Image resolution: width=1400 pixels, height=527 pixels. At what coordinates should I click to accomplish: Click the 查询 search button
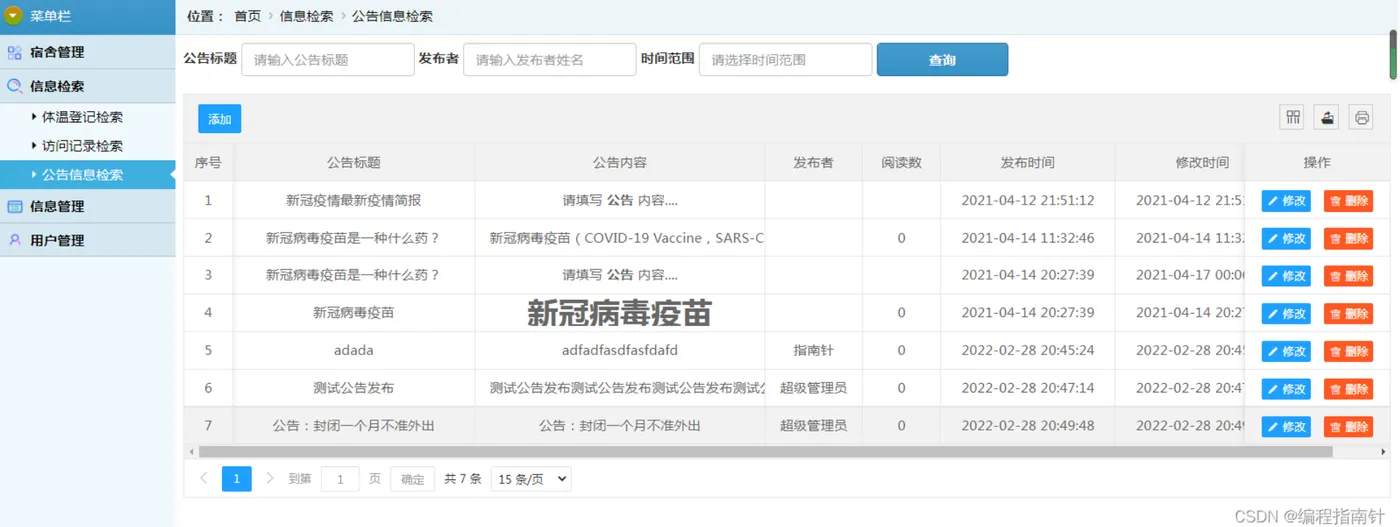[942, 60]
